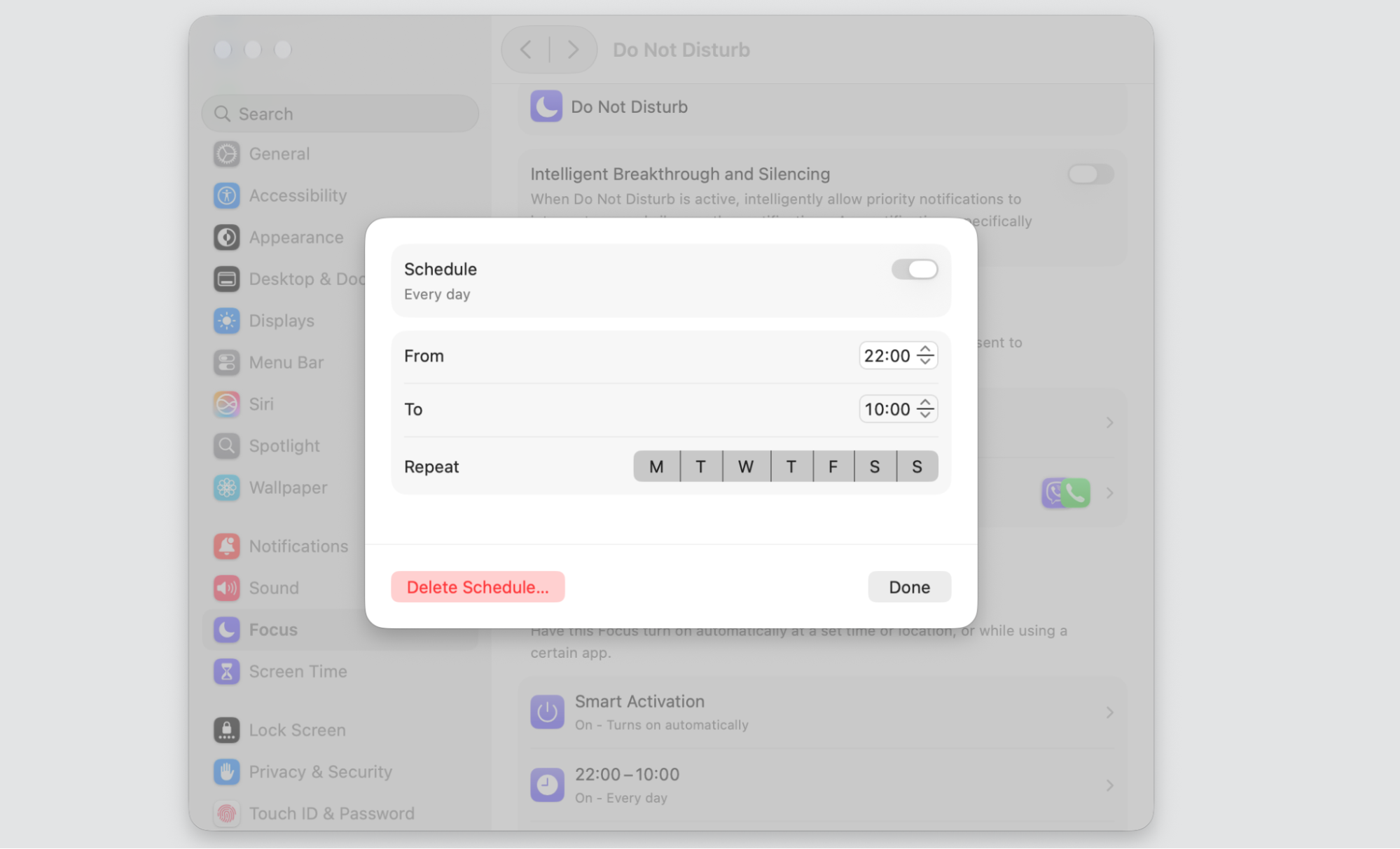1400x849 pixels.
Task: Click the From time stepper arrows
Action: click(925, 355)
